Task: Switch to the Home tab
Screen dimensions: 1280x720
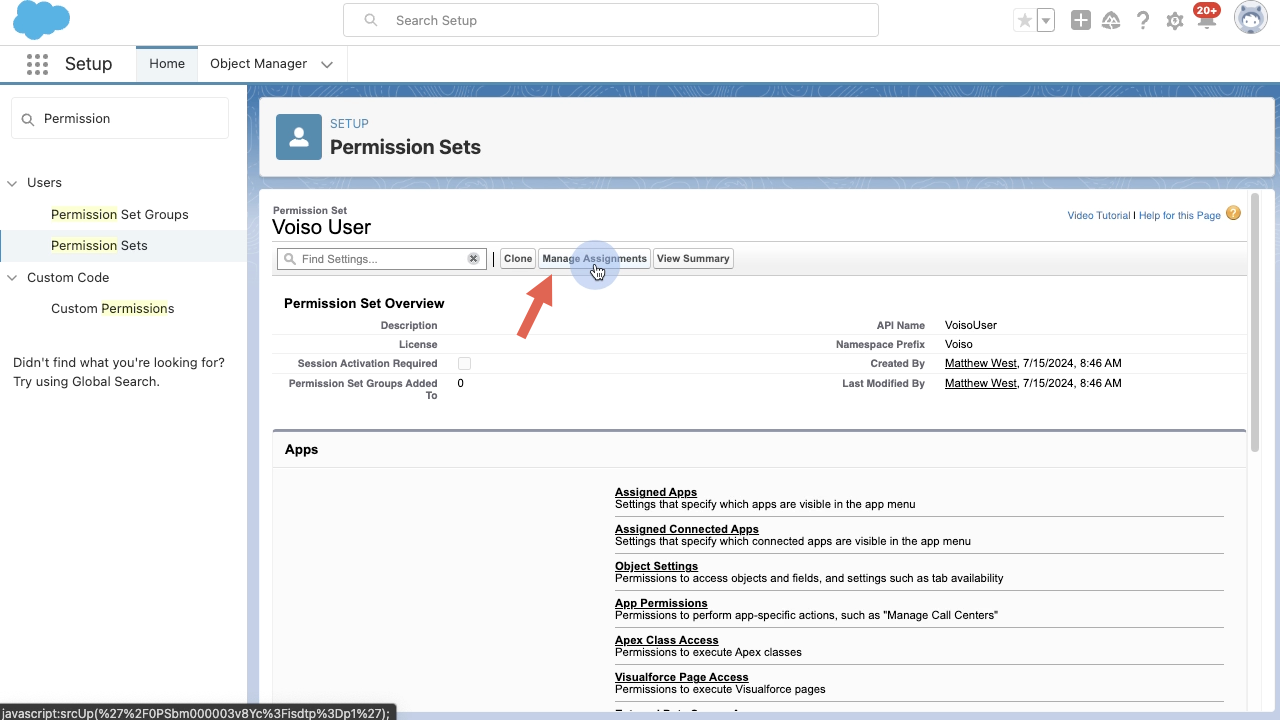Action: pyautogui.click(x=167, y=64)
